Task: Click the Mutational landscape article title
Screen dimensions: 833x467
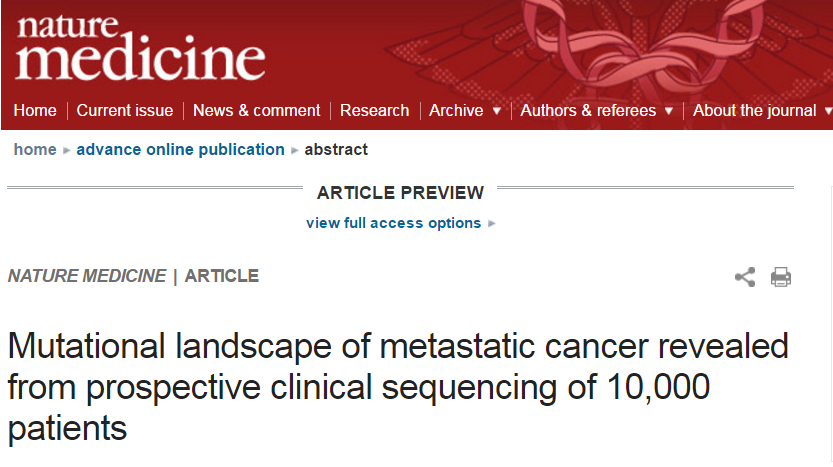Action: [x=398, y=387]
